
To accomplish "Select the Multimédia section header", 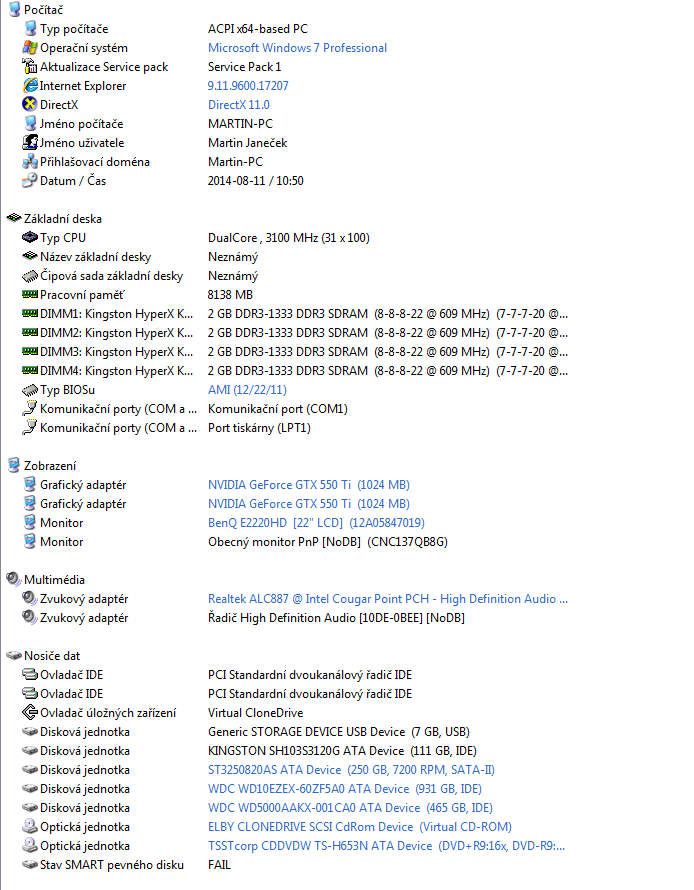I will [54, 580].
